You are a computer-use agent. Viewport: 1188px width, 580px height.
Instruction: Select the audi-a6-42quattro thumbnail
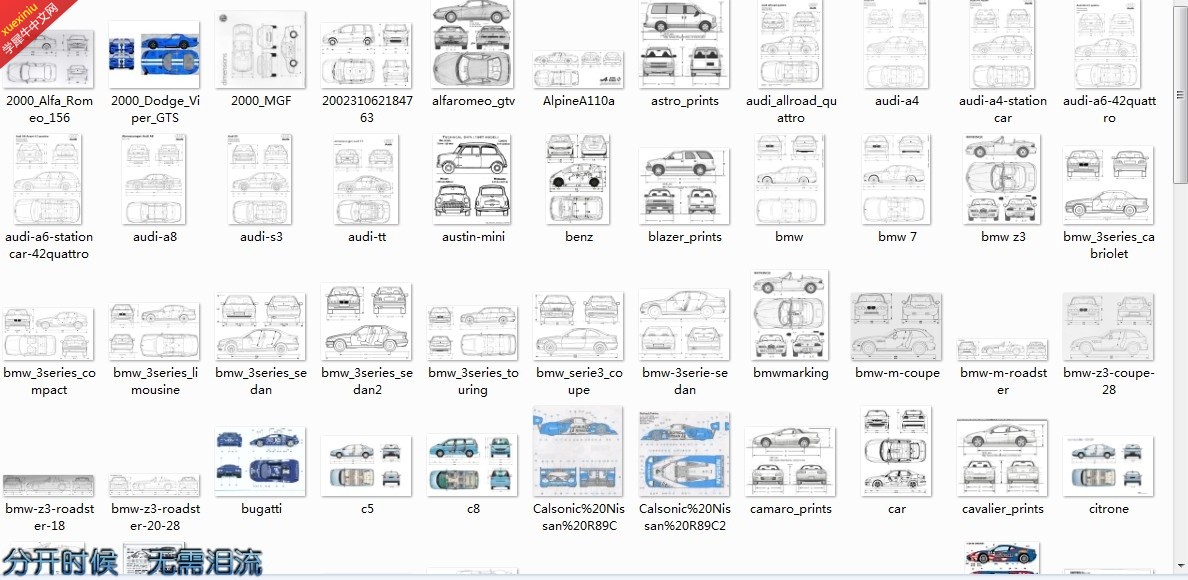(1108, 44)
